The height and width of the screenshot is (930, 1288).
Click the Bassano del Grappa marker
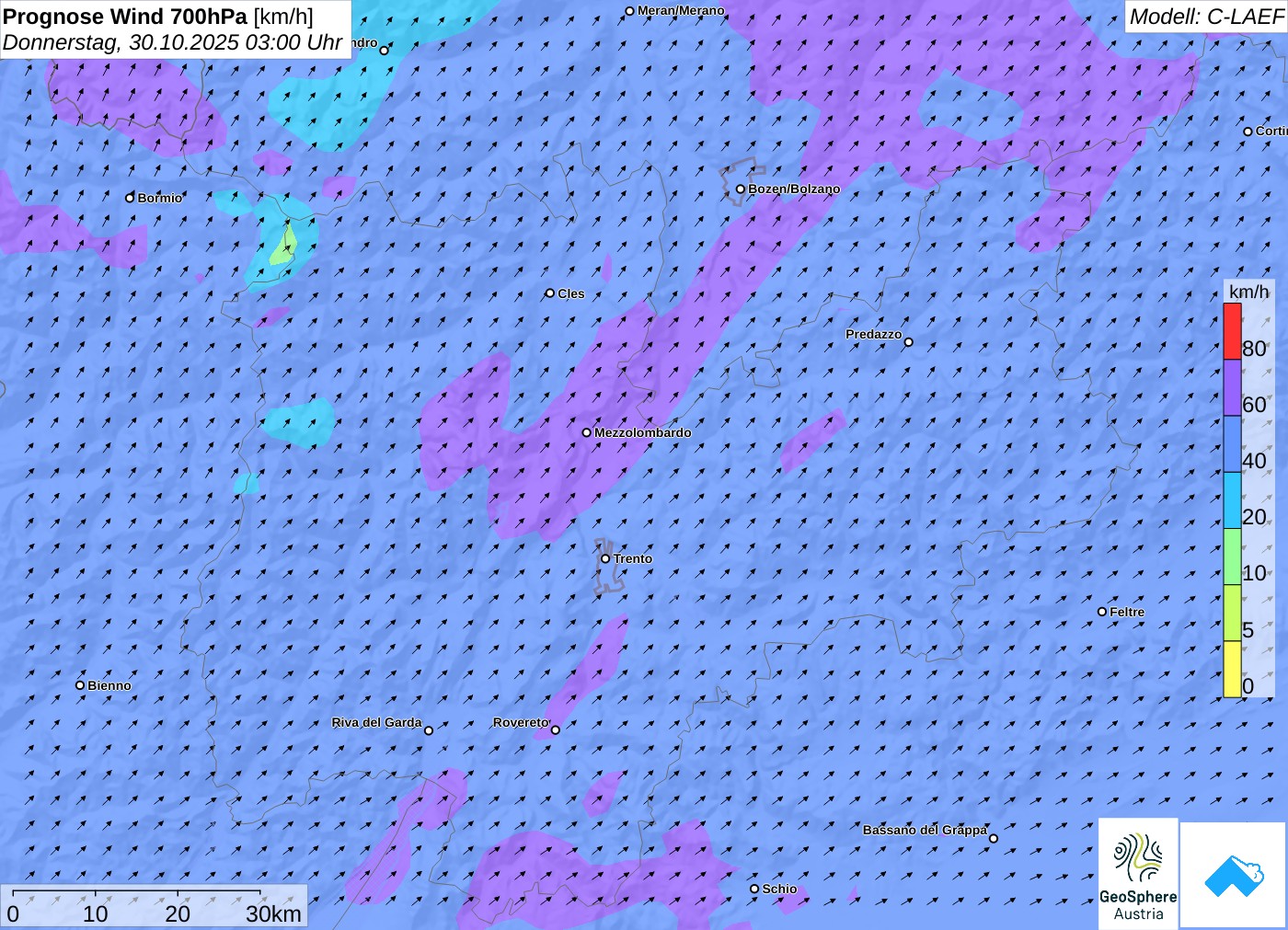click(x=994, y=838)
